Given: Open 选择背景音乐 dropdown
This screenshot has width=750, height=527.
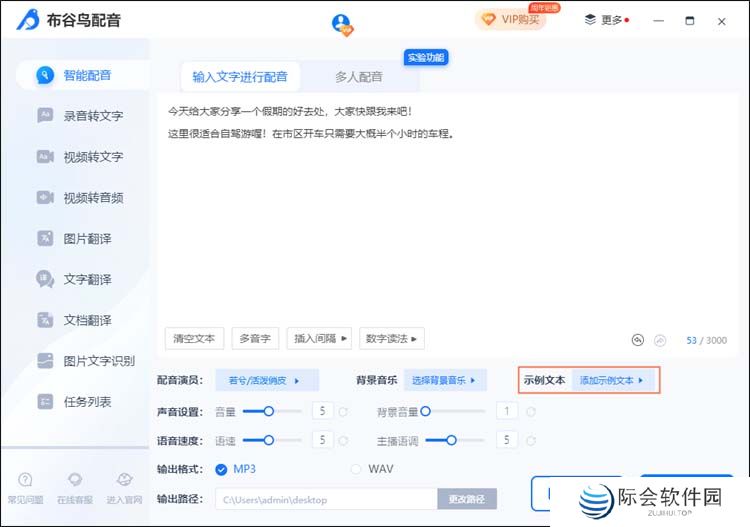Looking at the screenshot, I should [445, 380].
